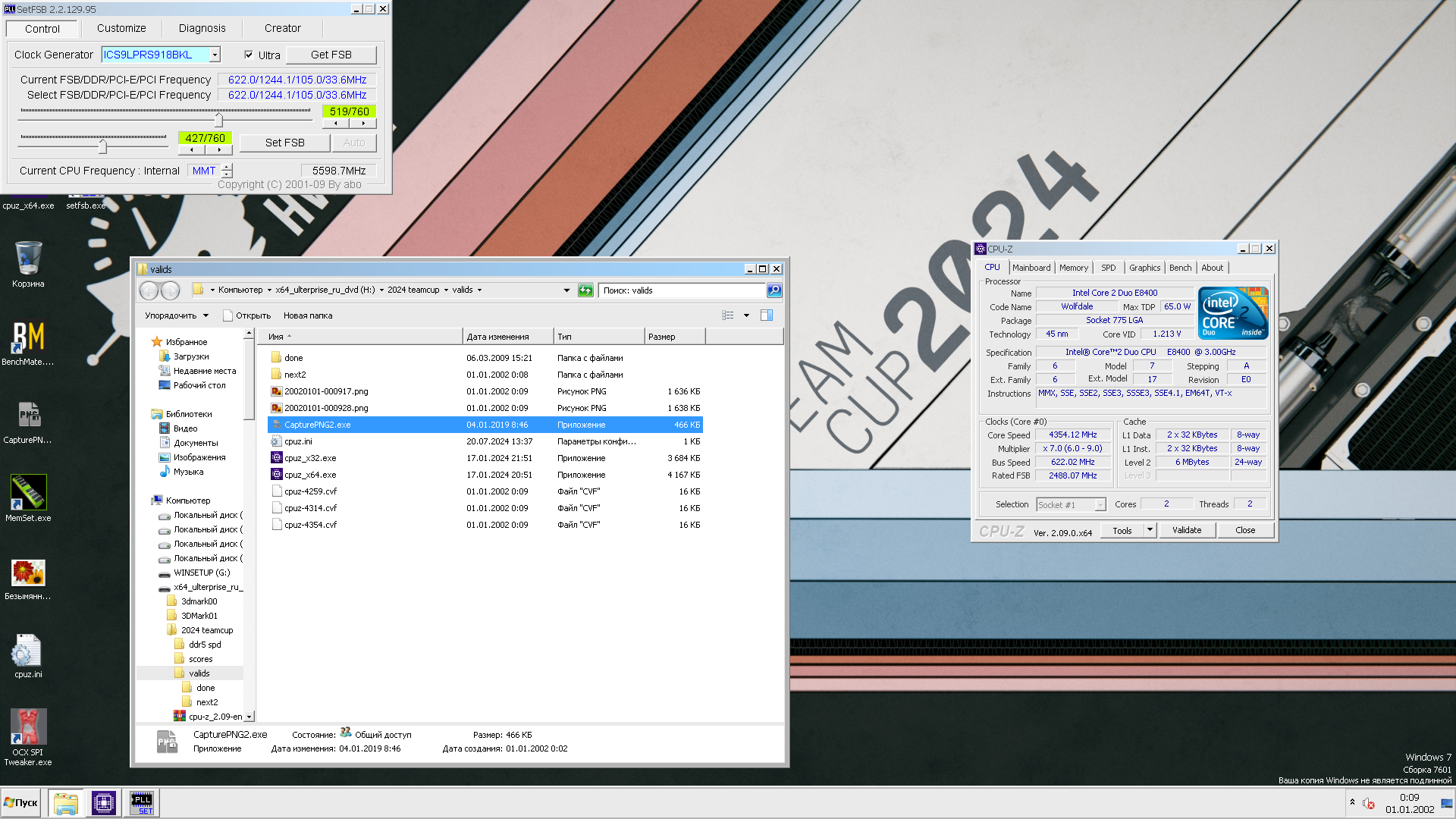This screenshot has height=819, width=1456.
Task: Increment the MMT spinner in SetFSB
Action: pyautogui.click(x=227, y=166)
